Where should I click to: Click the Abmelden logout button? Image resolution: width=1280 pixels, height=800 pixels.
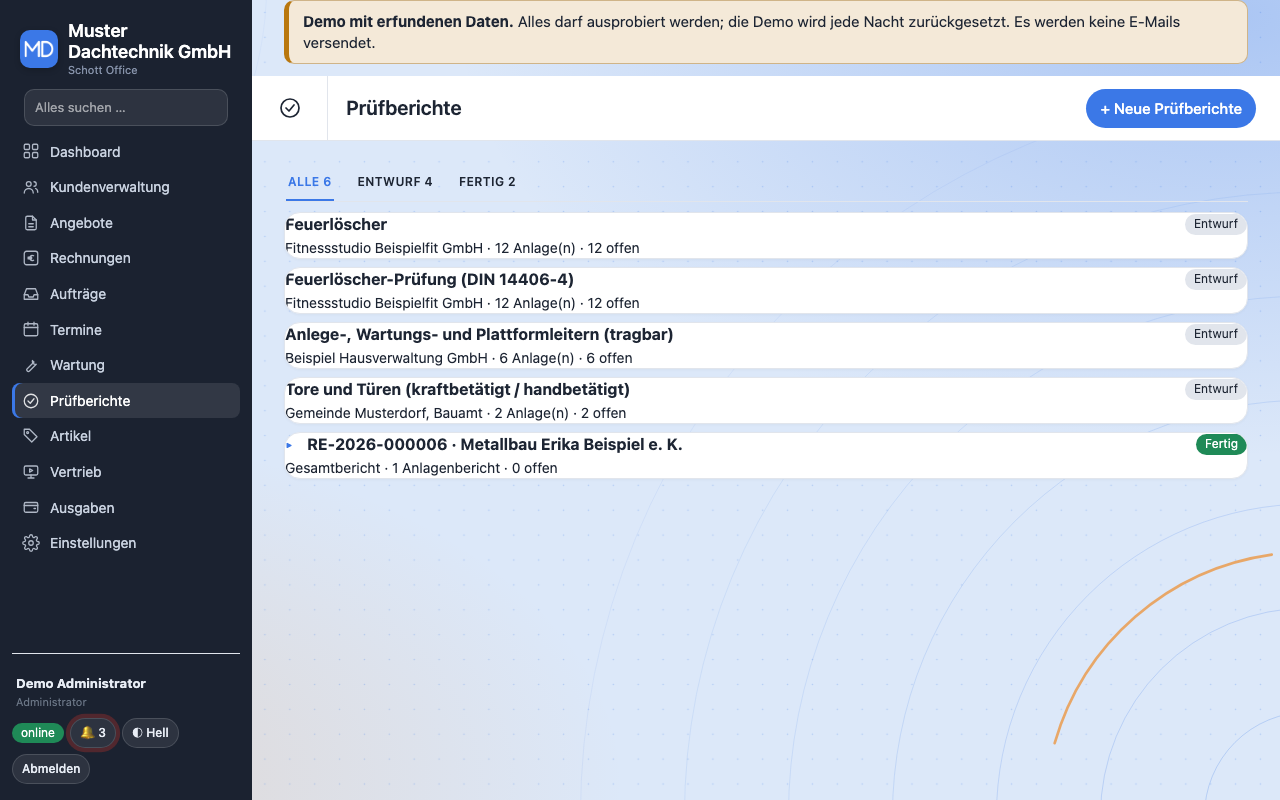[51, 769]
